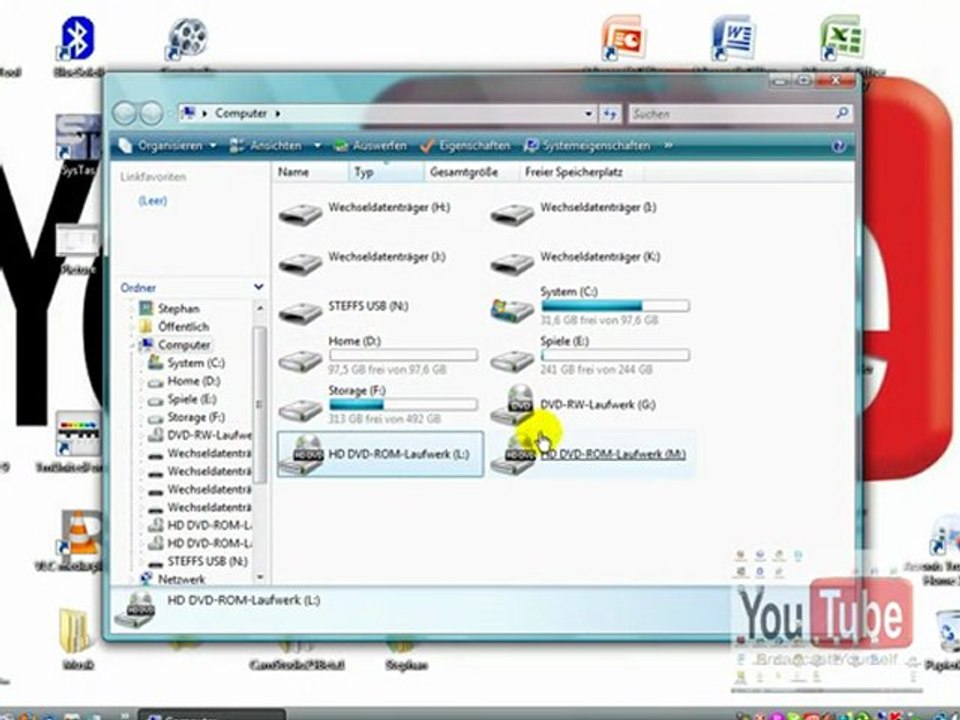Click Storage (F:) capacity bar

pyautogui.click(x=403, y=403)
